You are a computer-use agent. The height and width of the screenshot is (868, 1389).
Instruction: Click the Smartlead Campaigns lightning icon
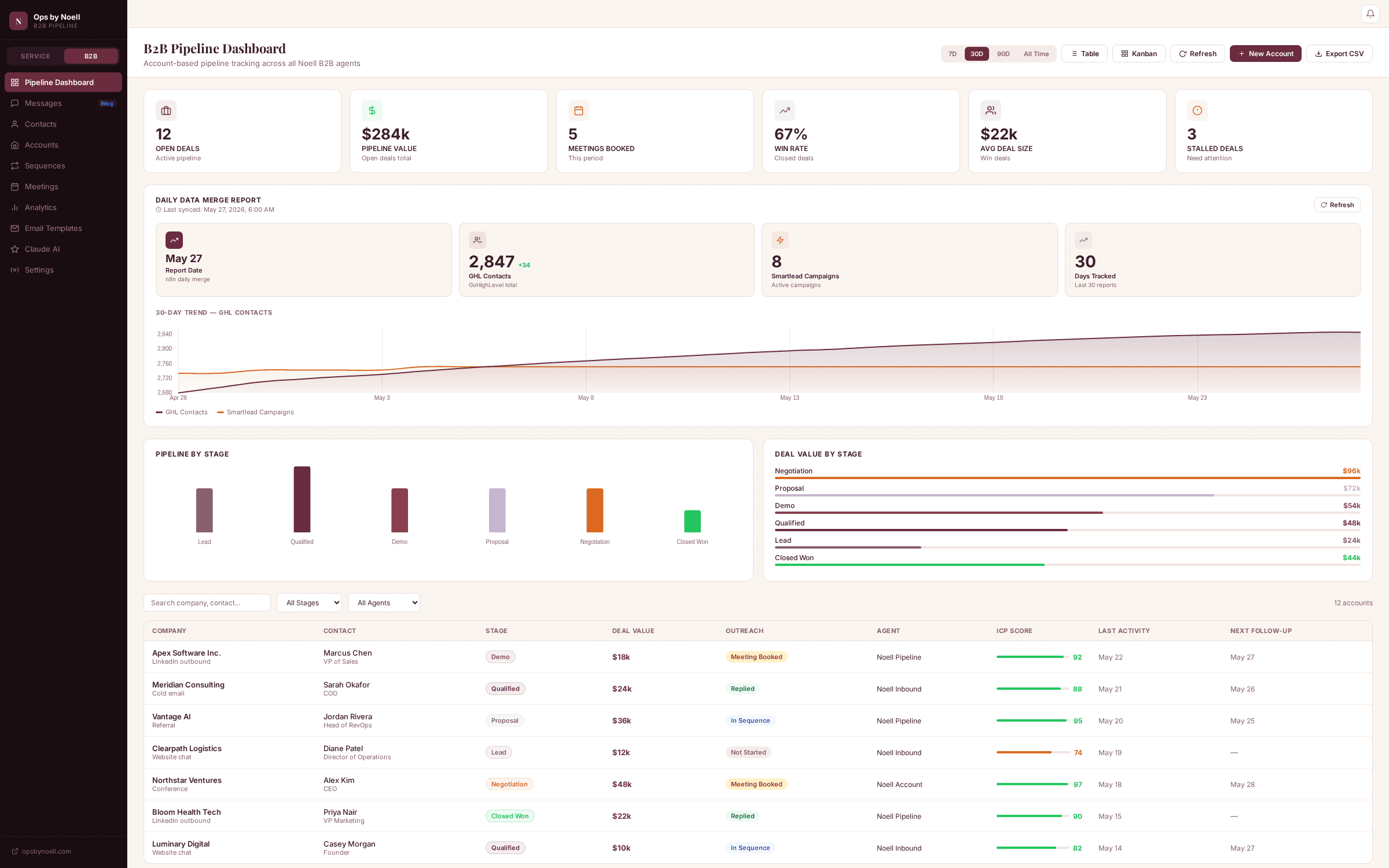point(780,240)
